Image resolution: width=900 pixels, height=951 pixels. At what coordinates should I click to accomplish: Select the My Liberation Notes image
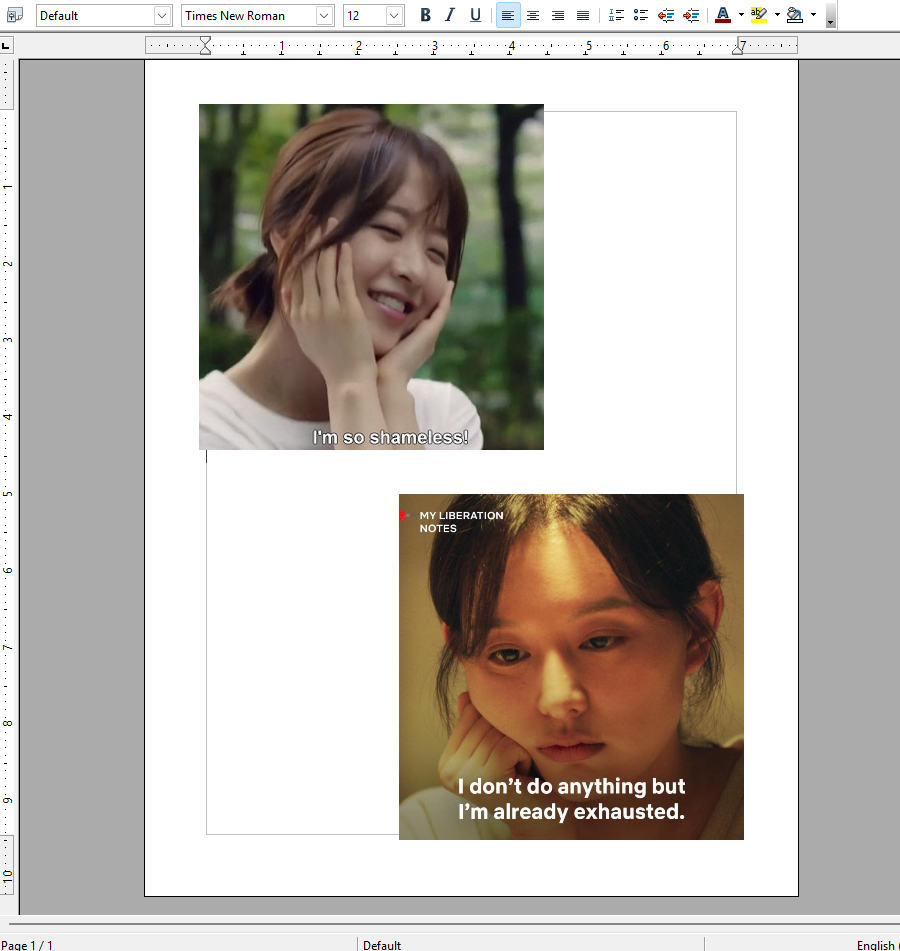coord(571,667)
